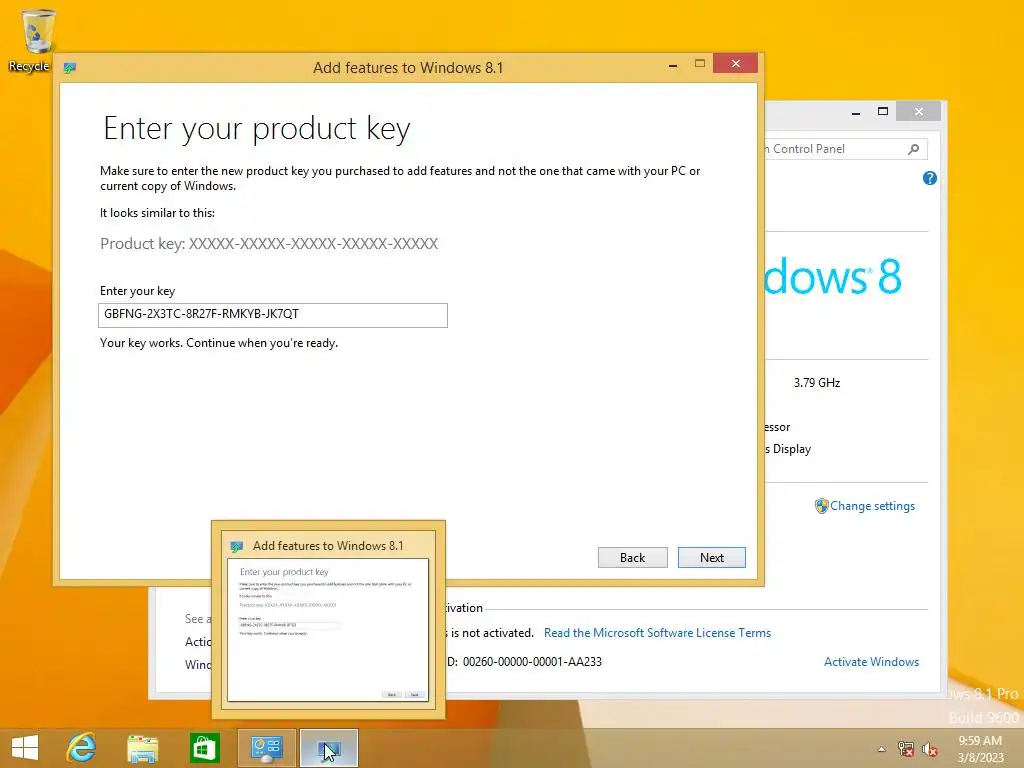The height and width of the screenshot is (768, 1024).
Task: Open Change settings link in System window
Action: pos(872,505)
